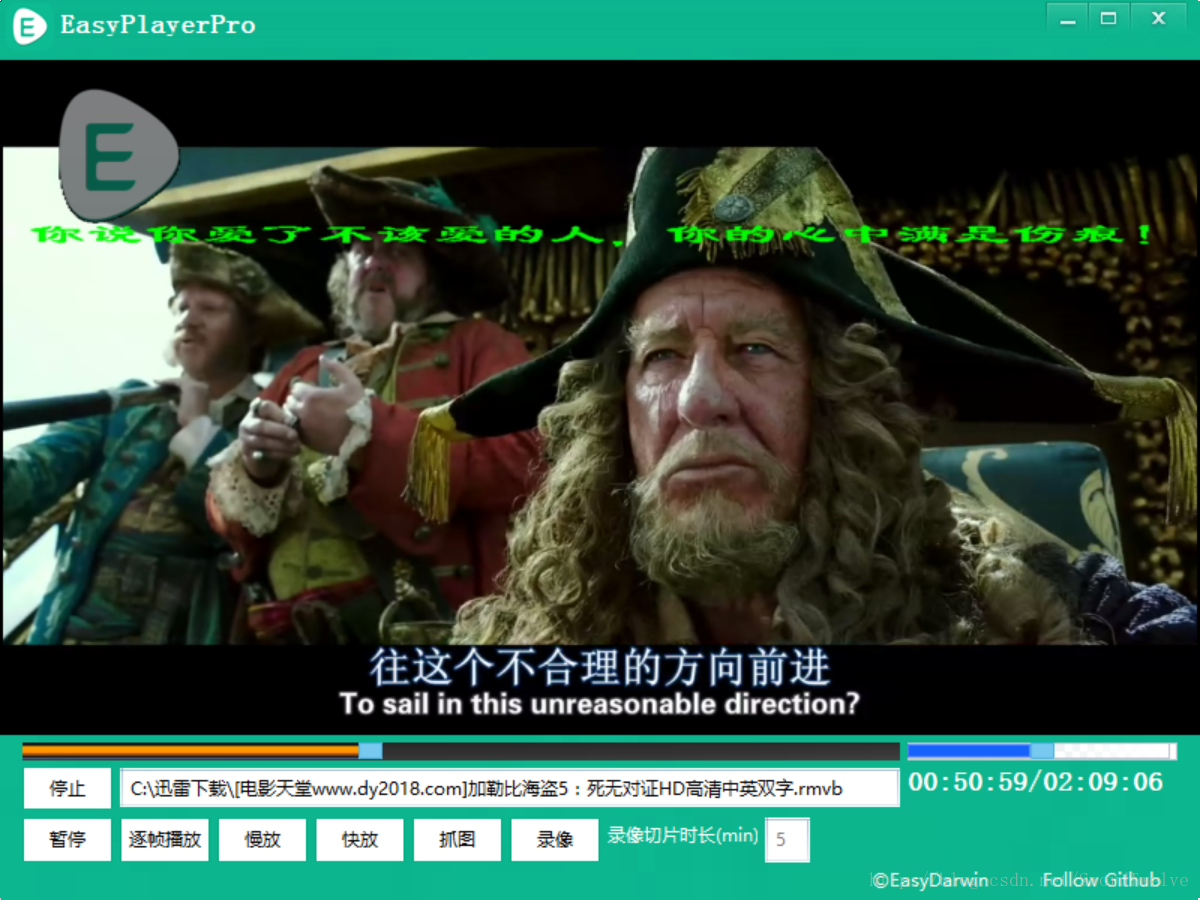Screen dimensions: 1200x900
Task: Capture a snapshot with 抓图 button
Action: pos(457,840)
